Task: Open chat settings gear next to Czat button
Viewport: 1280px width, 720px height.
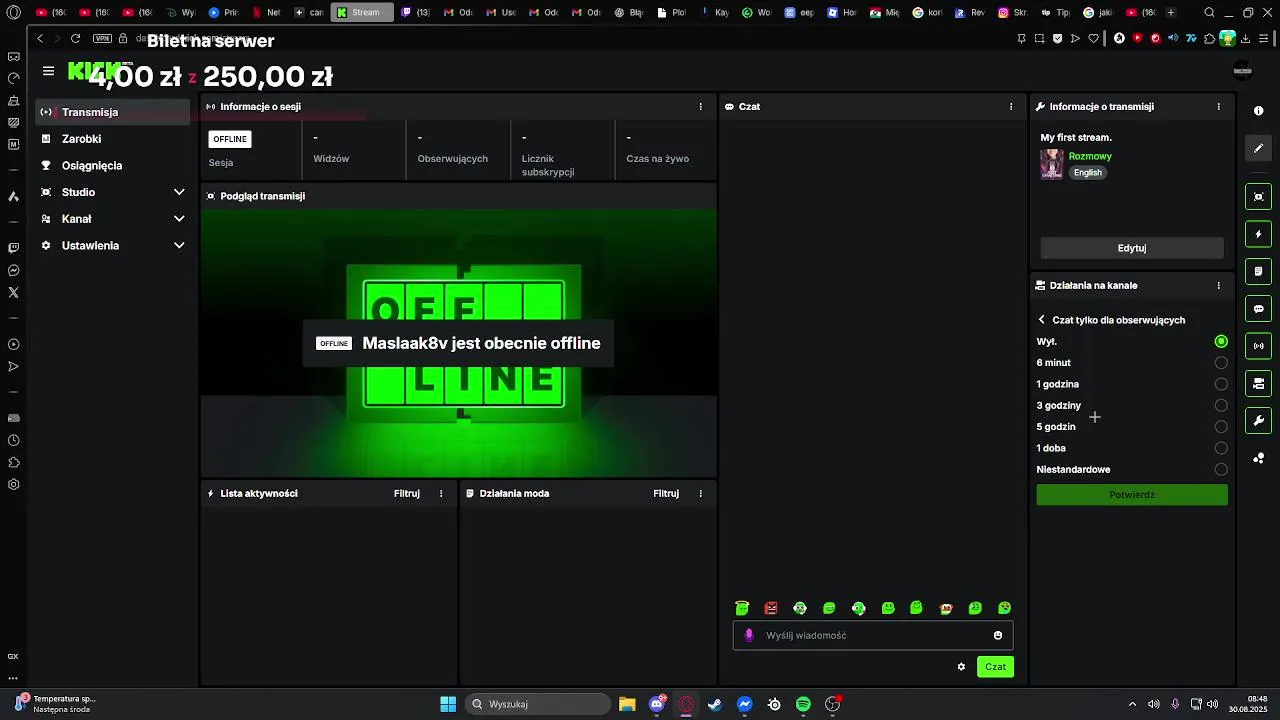Action: point(961,667)
